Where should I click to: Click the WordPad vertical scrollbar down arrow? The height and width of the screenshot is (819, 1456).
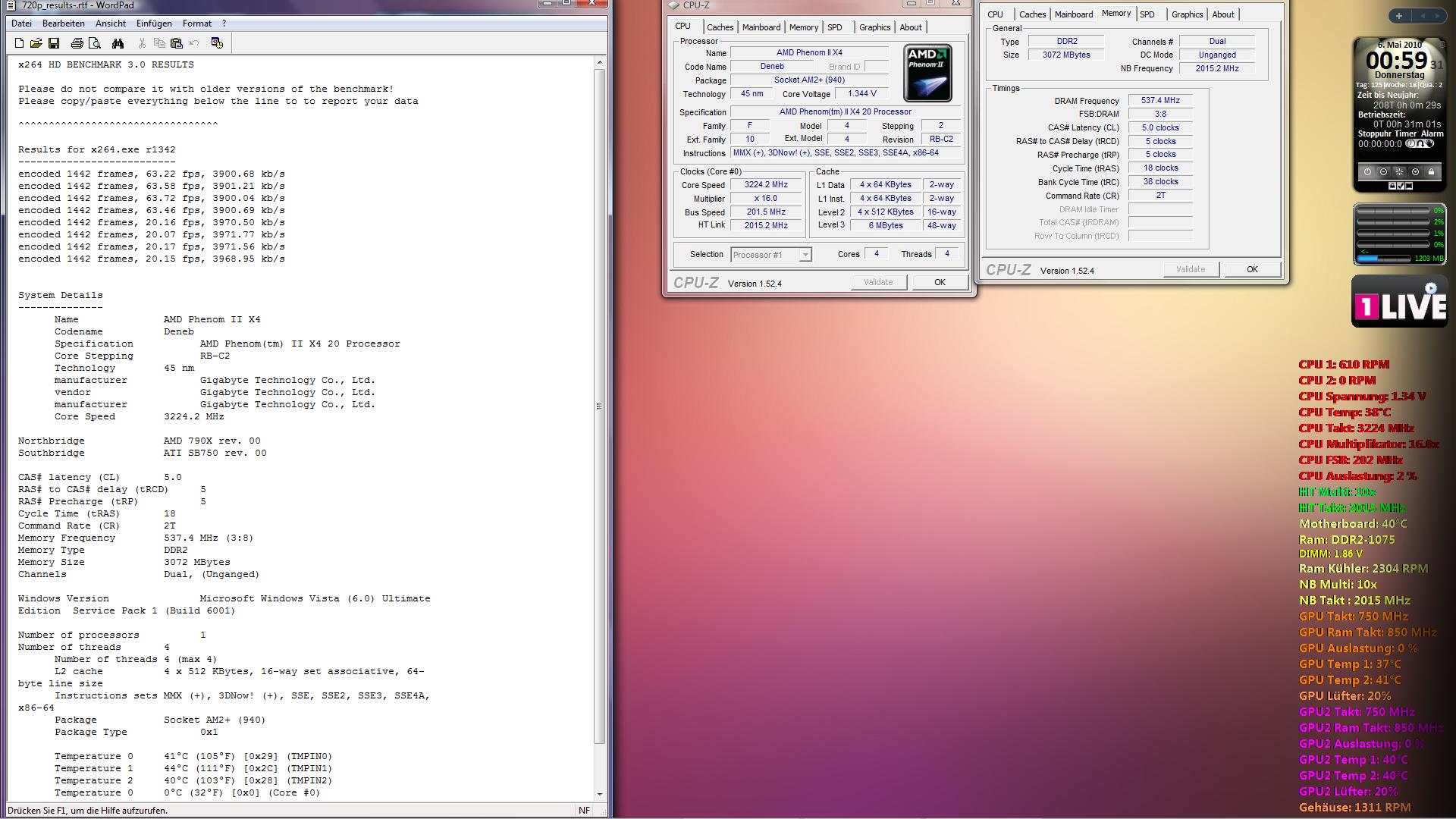600,794
